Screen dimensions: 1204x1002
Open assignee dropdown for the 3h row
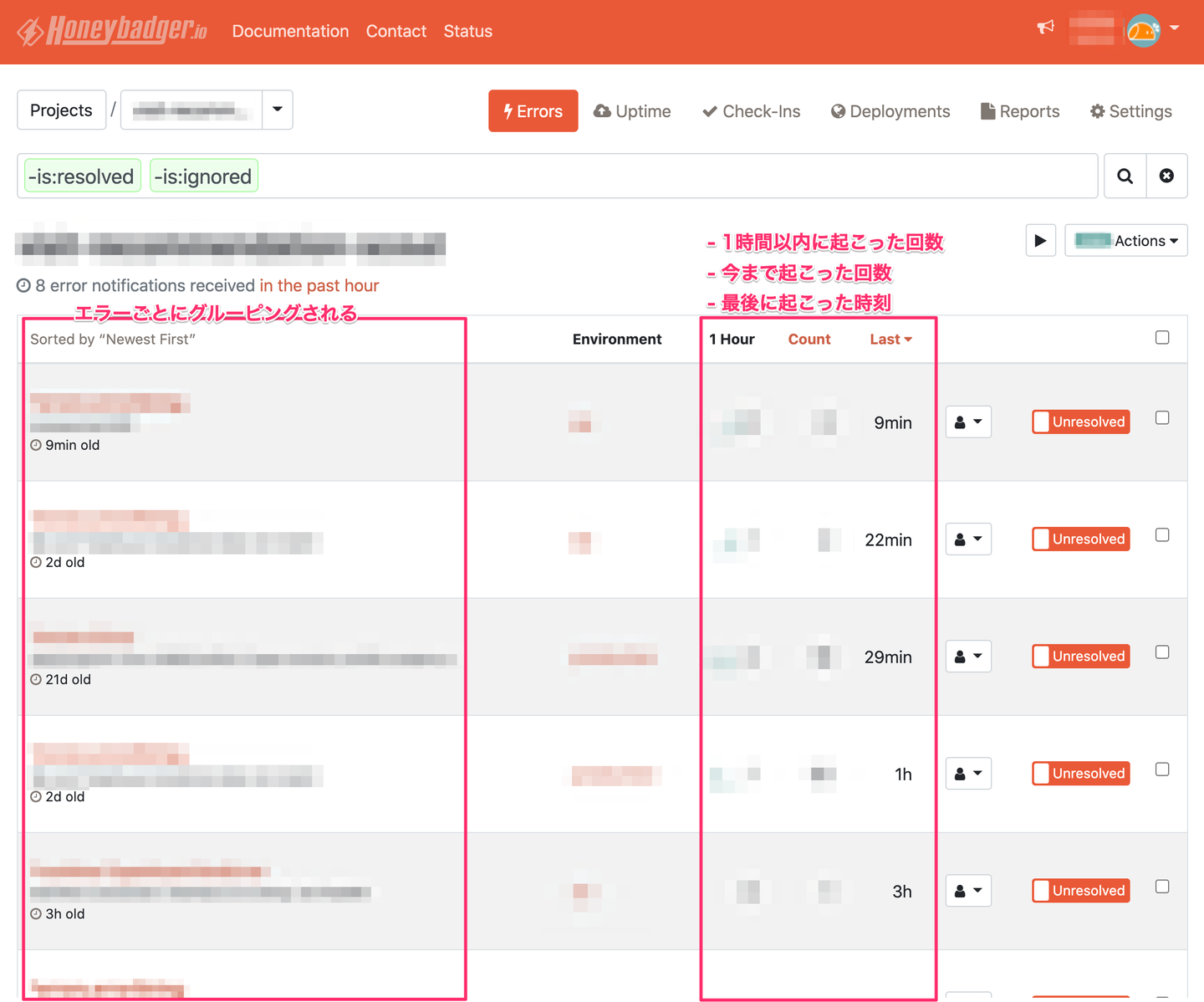tap(968, 891)
